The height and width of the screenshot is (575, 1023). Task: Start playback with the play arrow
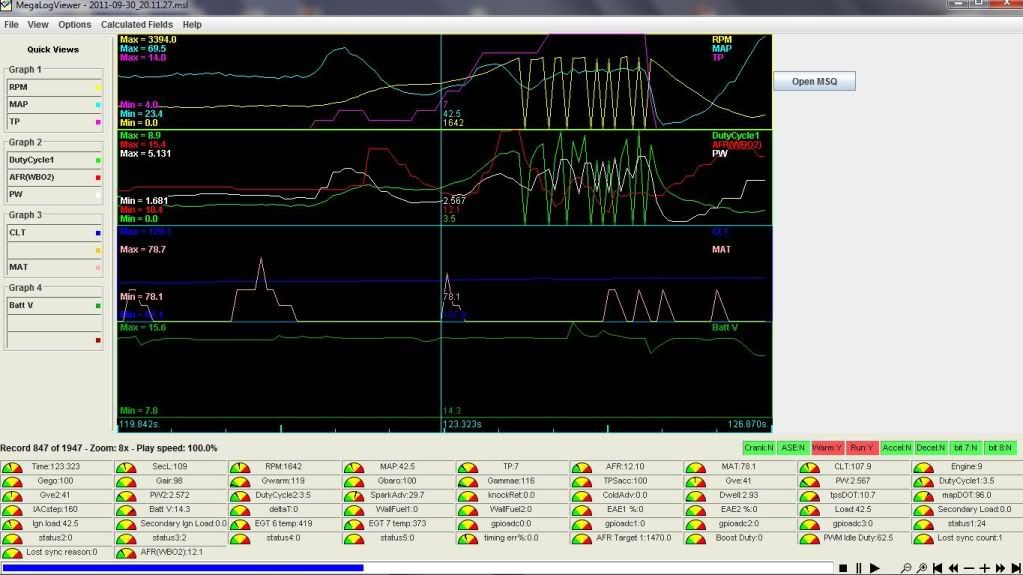[875, 568]
